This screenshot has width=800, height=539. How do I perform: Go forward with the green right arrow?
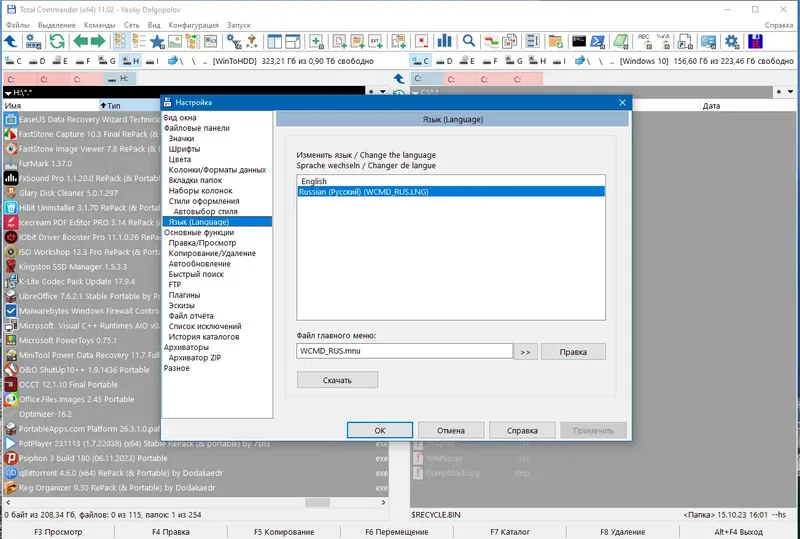(x=98, y=41)
